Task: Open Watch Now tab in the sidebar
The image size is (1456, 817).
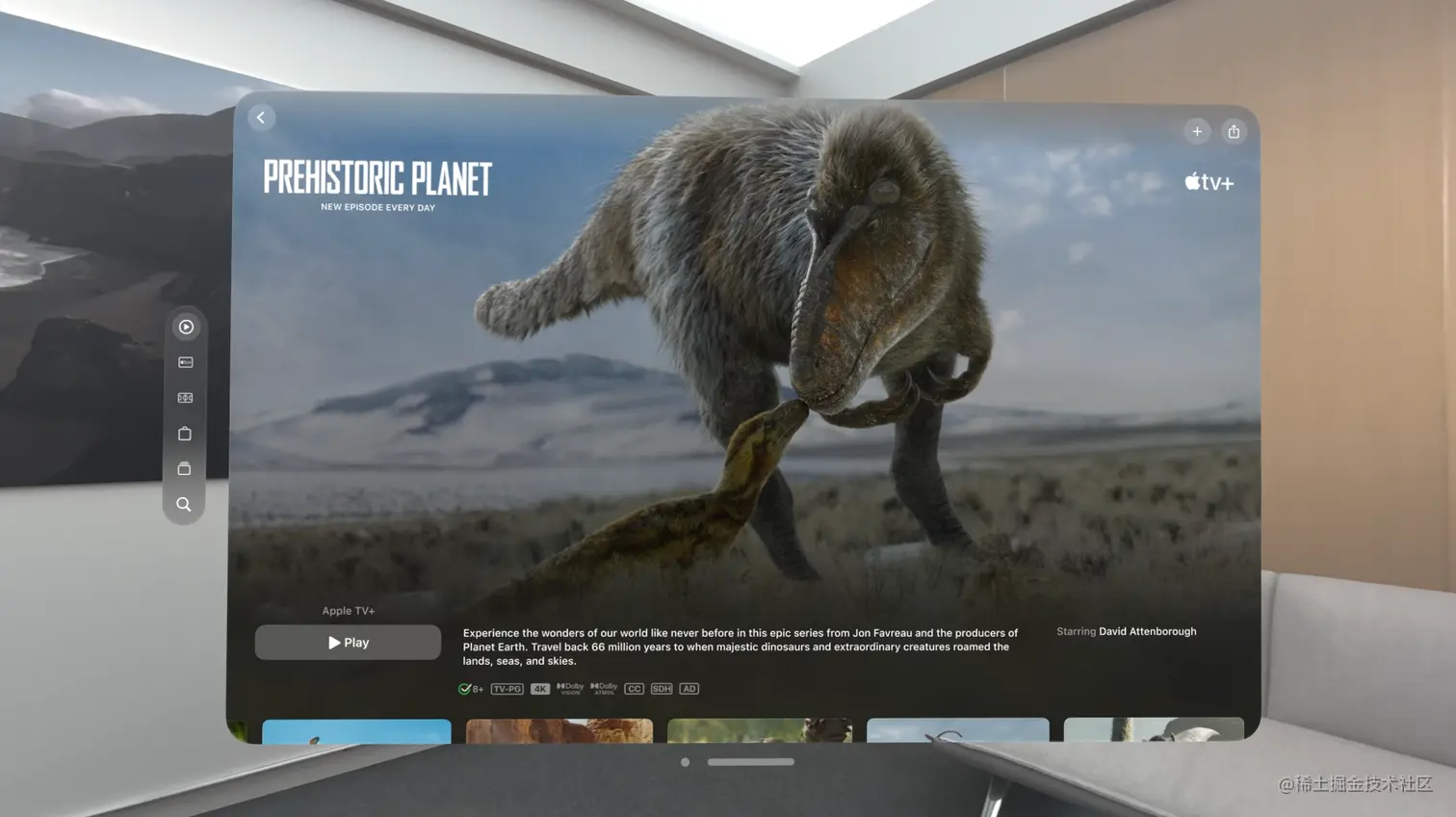Action: (x=186, y=327)
